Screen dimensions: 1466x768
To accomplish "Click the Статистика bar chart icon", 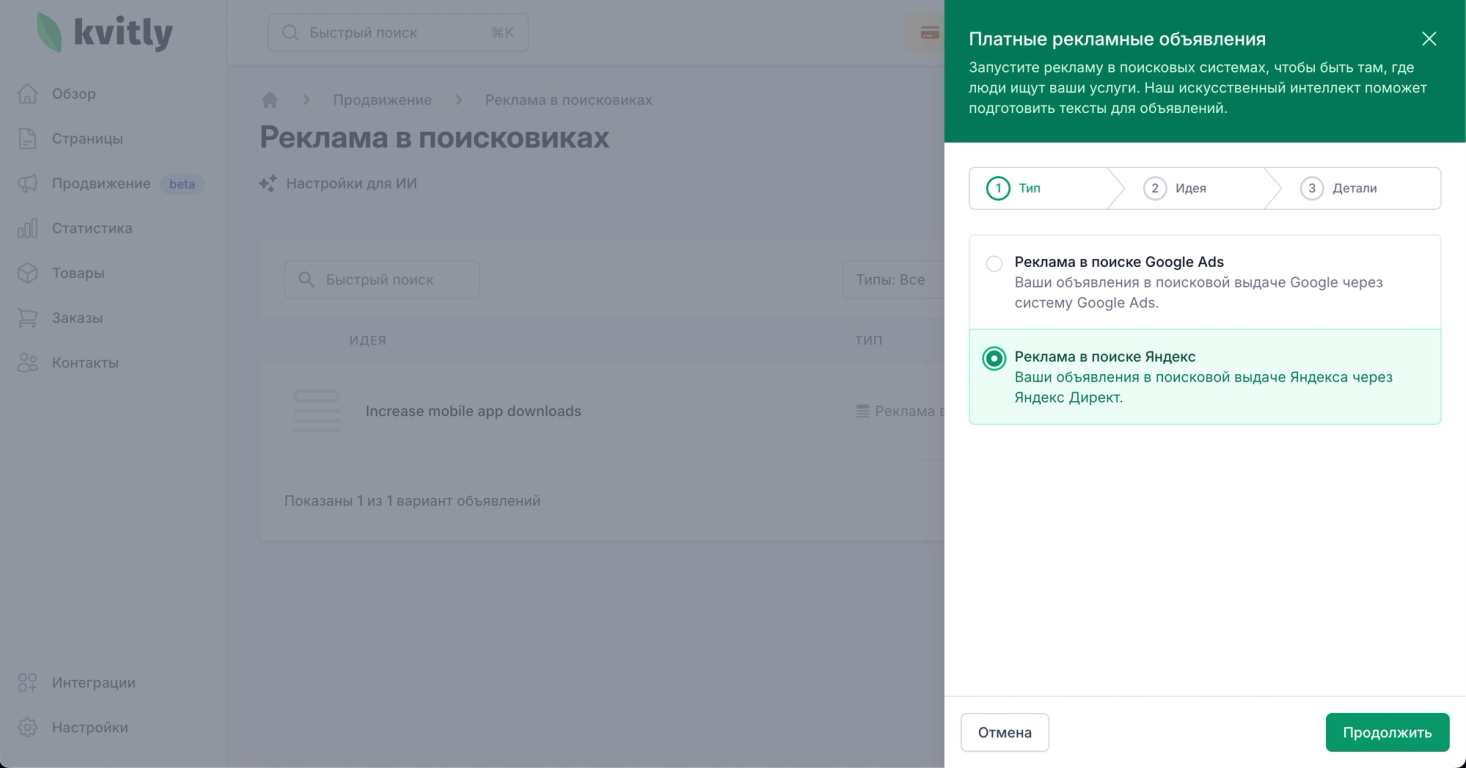I will coord(28,229).
